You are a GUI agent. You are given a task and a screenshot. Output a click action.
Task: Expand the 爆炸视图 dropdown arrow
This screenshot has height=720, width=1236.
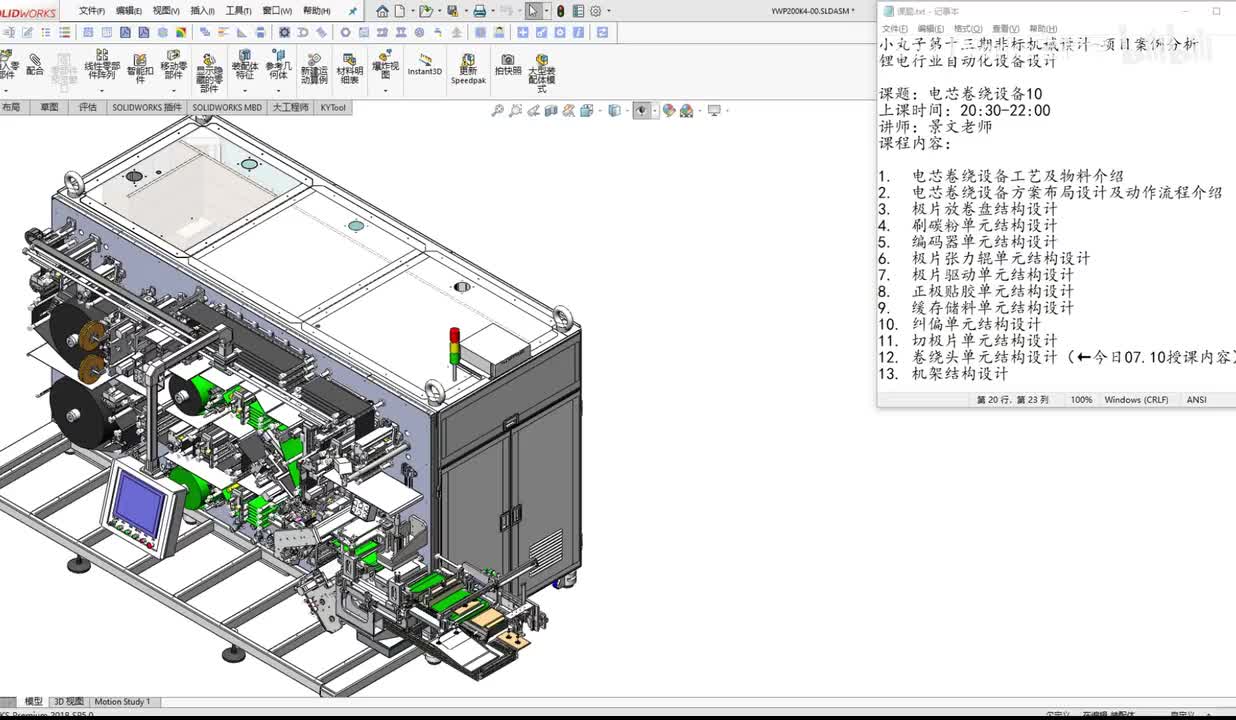(386, 90)
